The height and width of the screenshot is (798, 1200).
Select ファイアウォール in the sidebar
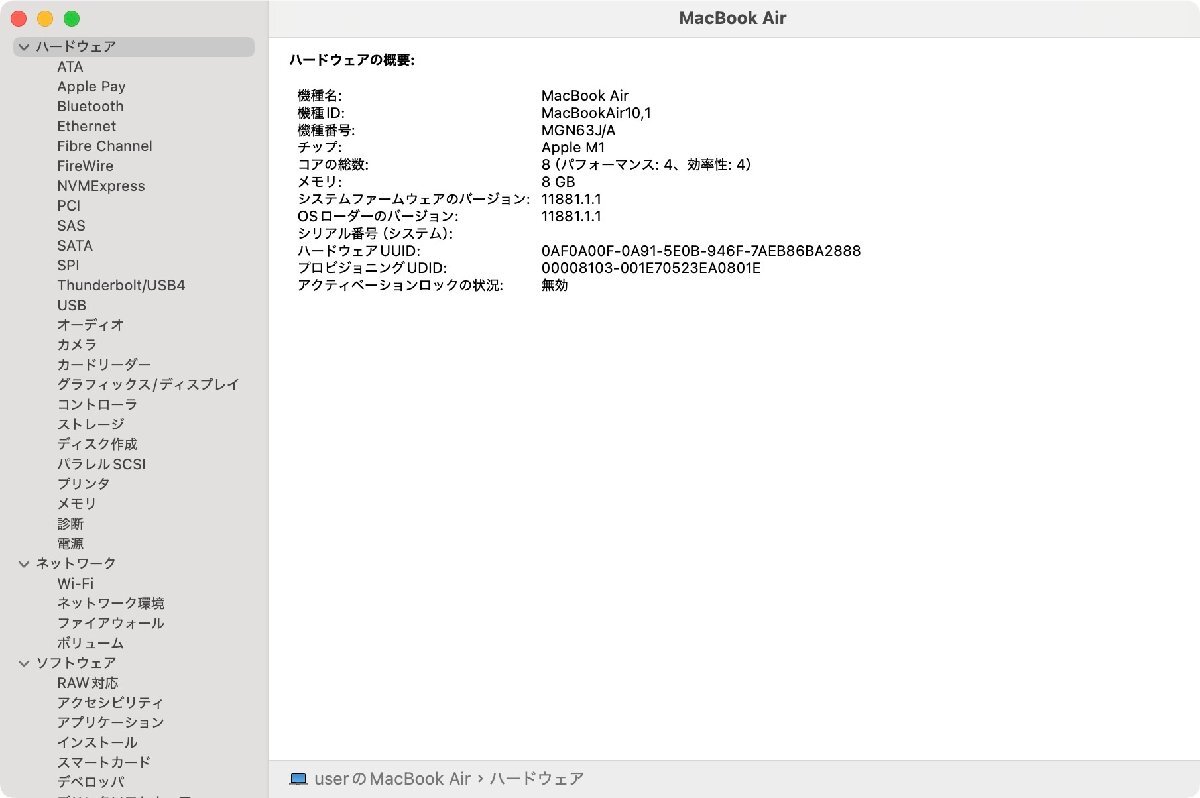(x=110, y=623)
